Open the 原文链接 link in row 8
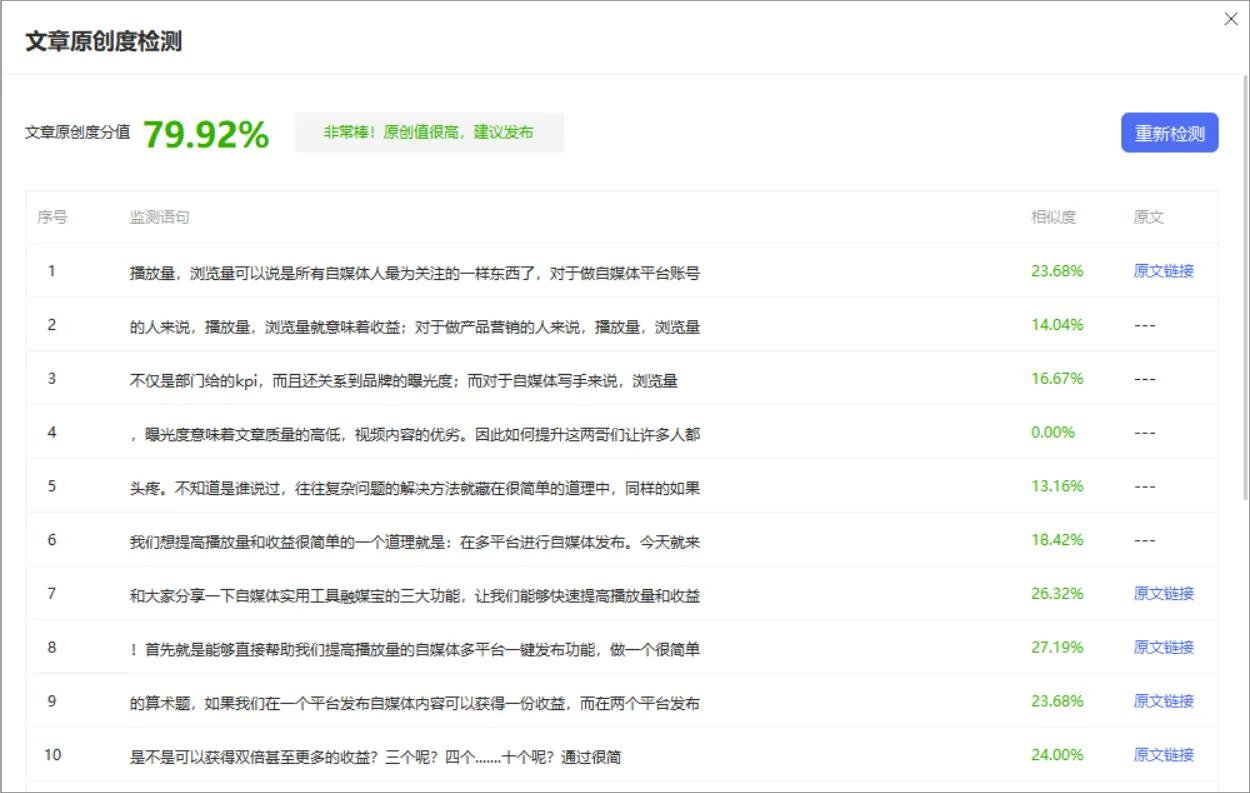 pos(1162,647)
